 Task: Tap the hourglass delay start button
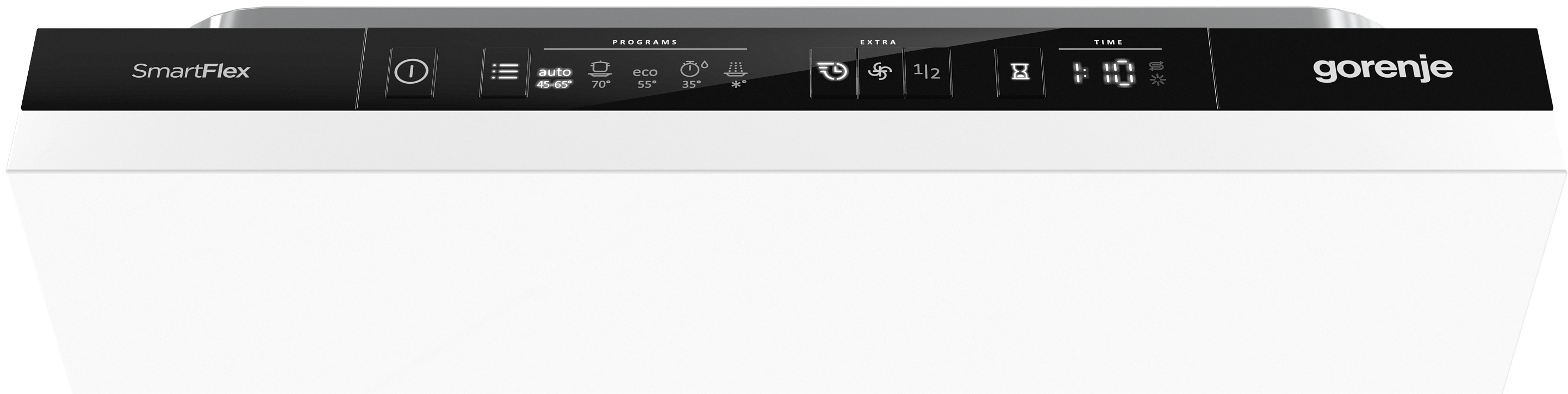coord(1020,72)
